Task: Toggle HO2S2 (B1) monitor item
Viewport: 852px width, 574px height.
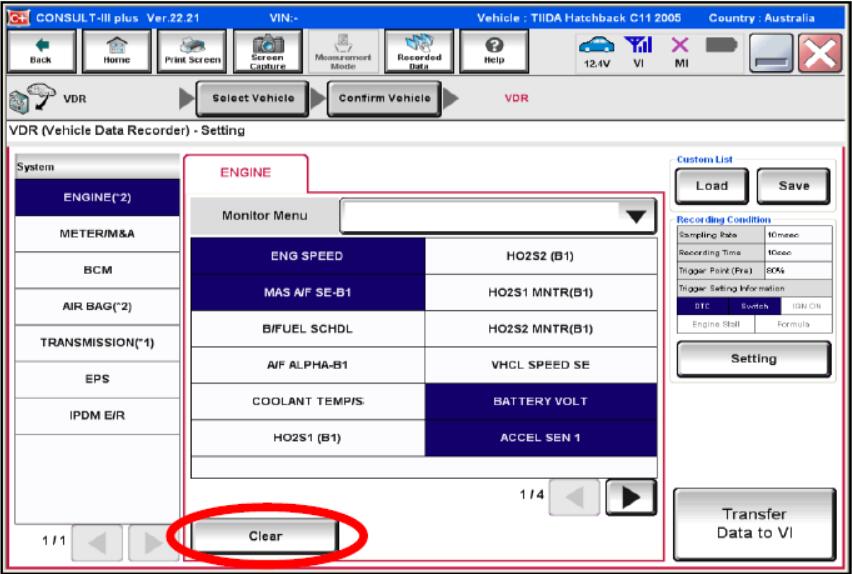Action: (541, 256)
